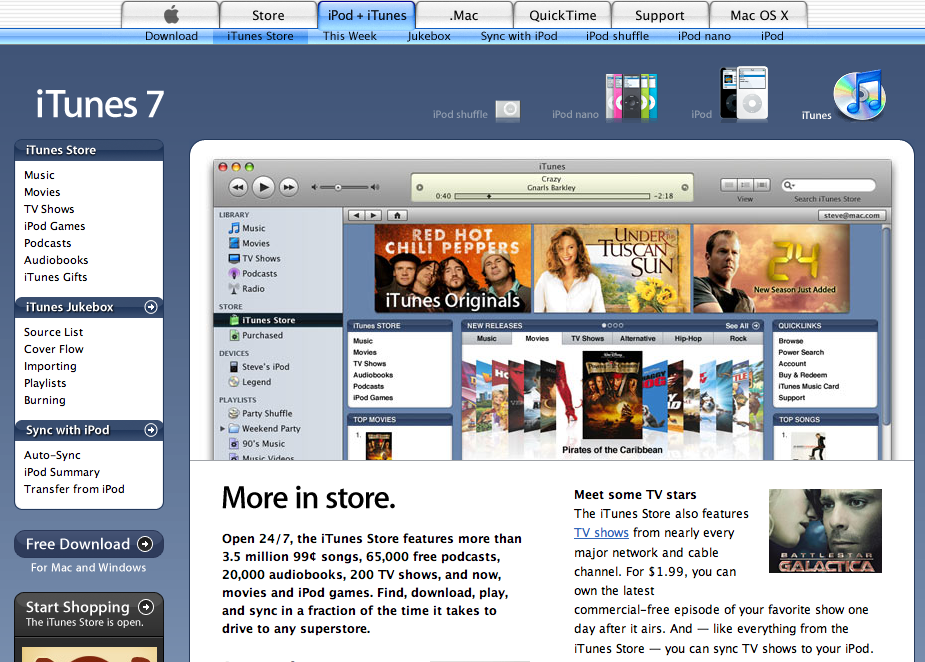The image size is (925, 662).
Task: Open the TV shows hyperlink
Action: [x=601, y=533]
